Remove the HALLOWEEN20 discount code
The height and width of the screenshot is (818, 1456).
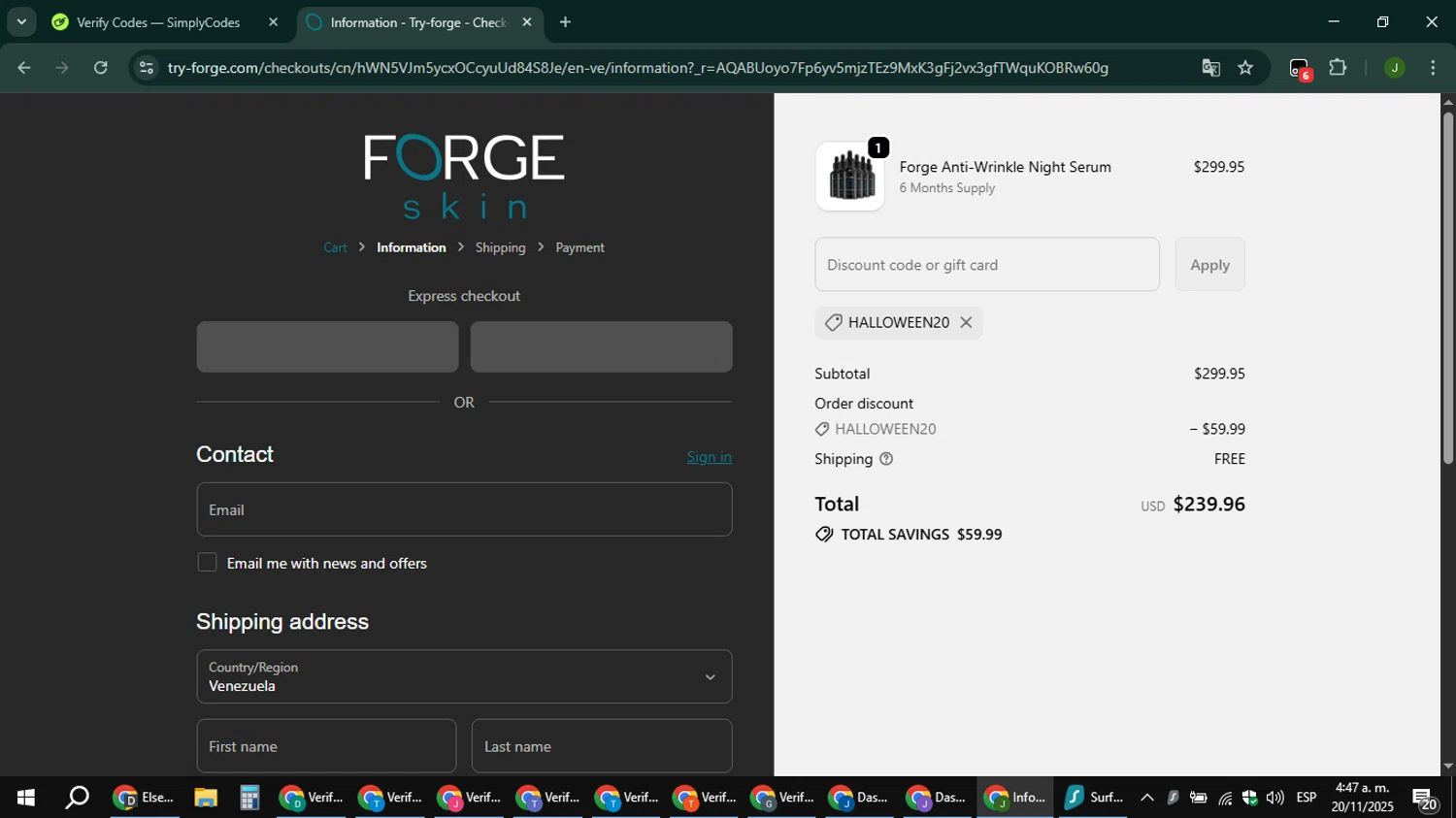pyautogui.click(x=966, y=323)
